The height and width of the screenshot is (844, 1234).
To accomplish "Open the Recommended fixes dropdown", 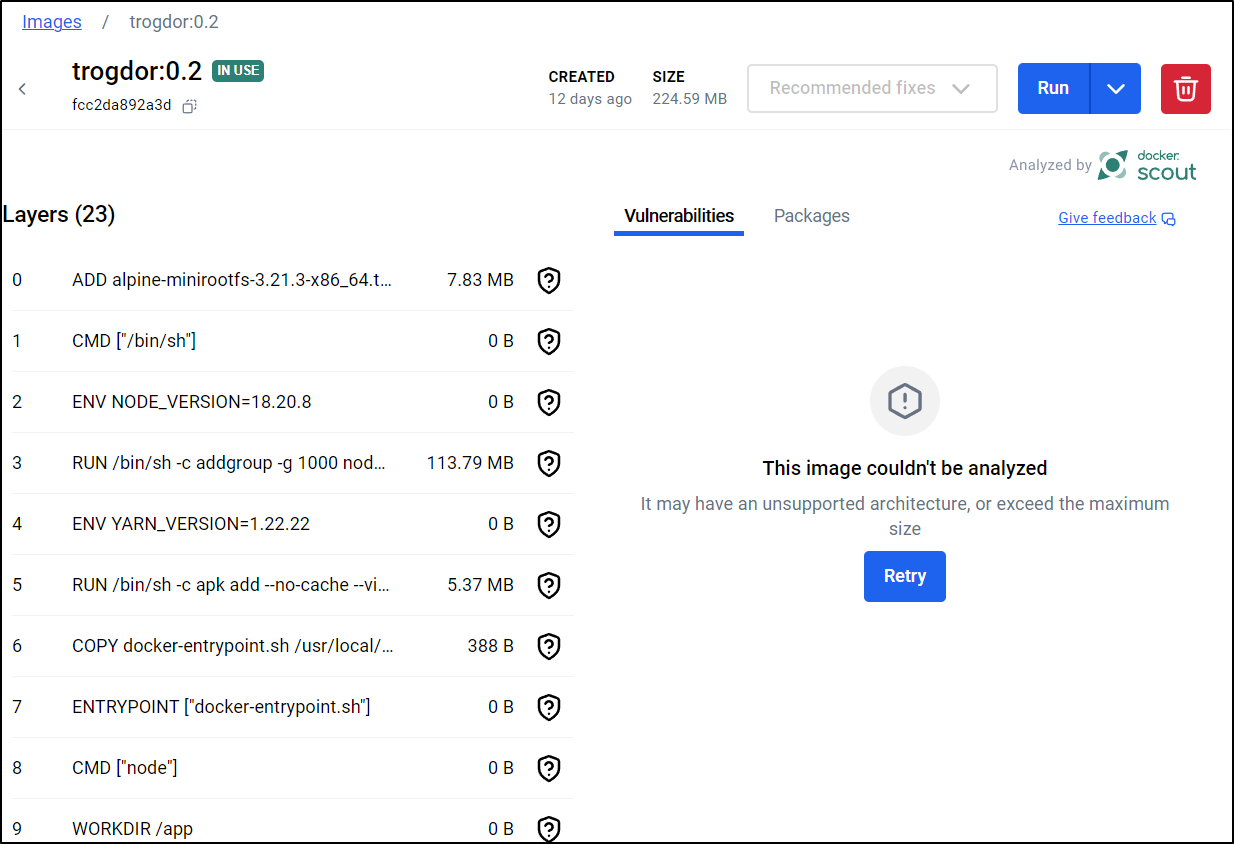I will tap(871, 88).
